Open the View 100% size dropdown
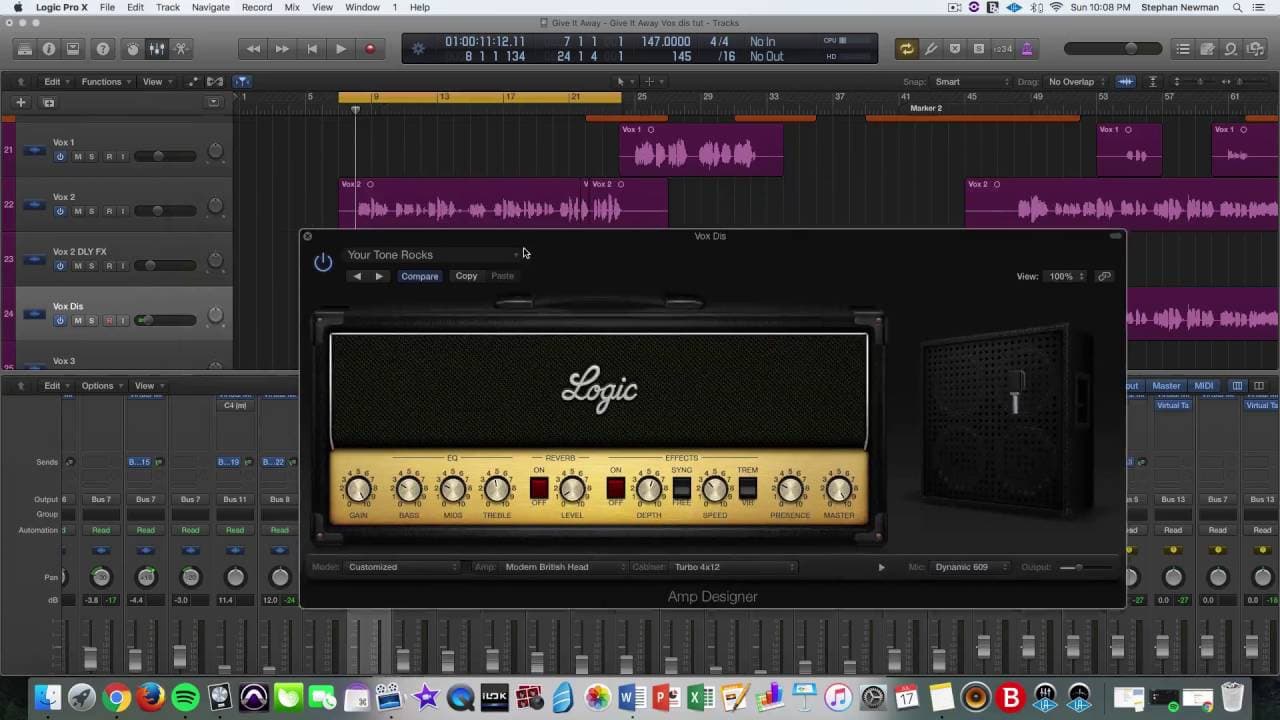1280x720 pixels. 1065,276
